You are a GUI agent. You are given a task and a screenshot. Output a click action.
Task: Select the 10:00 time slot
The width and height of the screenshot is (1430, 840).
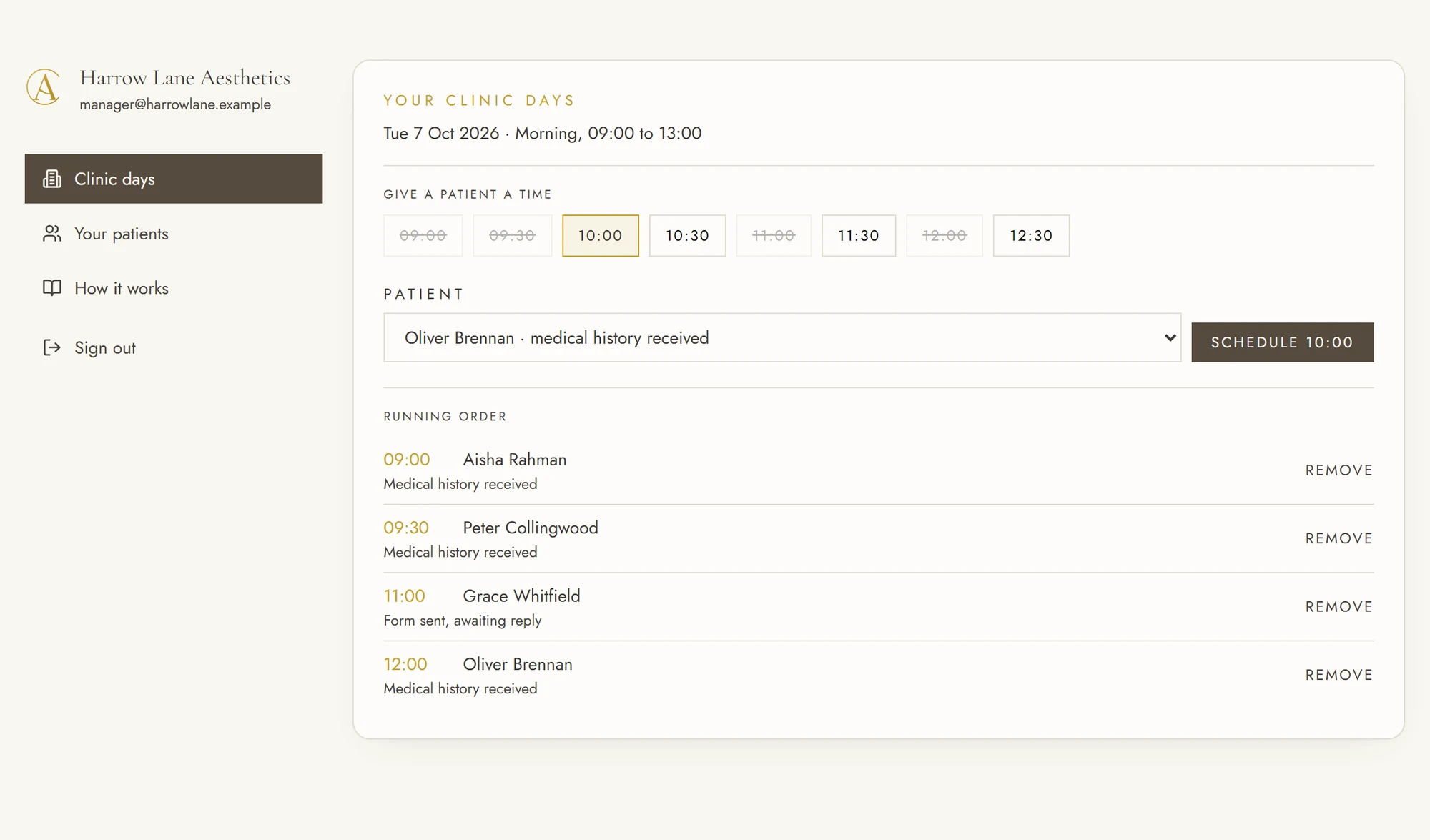tap(601, 236)
